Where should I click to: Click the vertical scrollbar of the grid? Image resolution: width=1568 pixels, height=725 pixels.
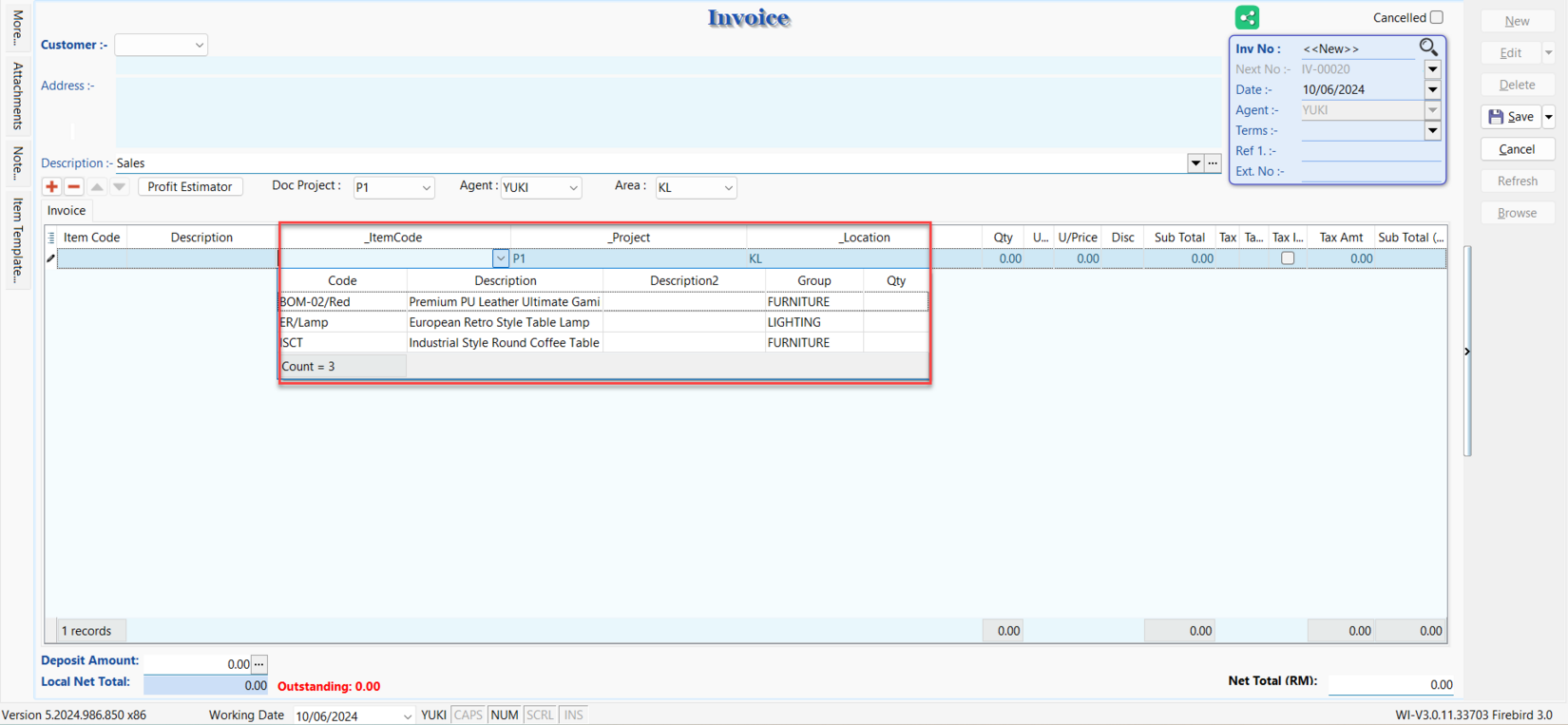tap(1467, 352)
